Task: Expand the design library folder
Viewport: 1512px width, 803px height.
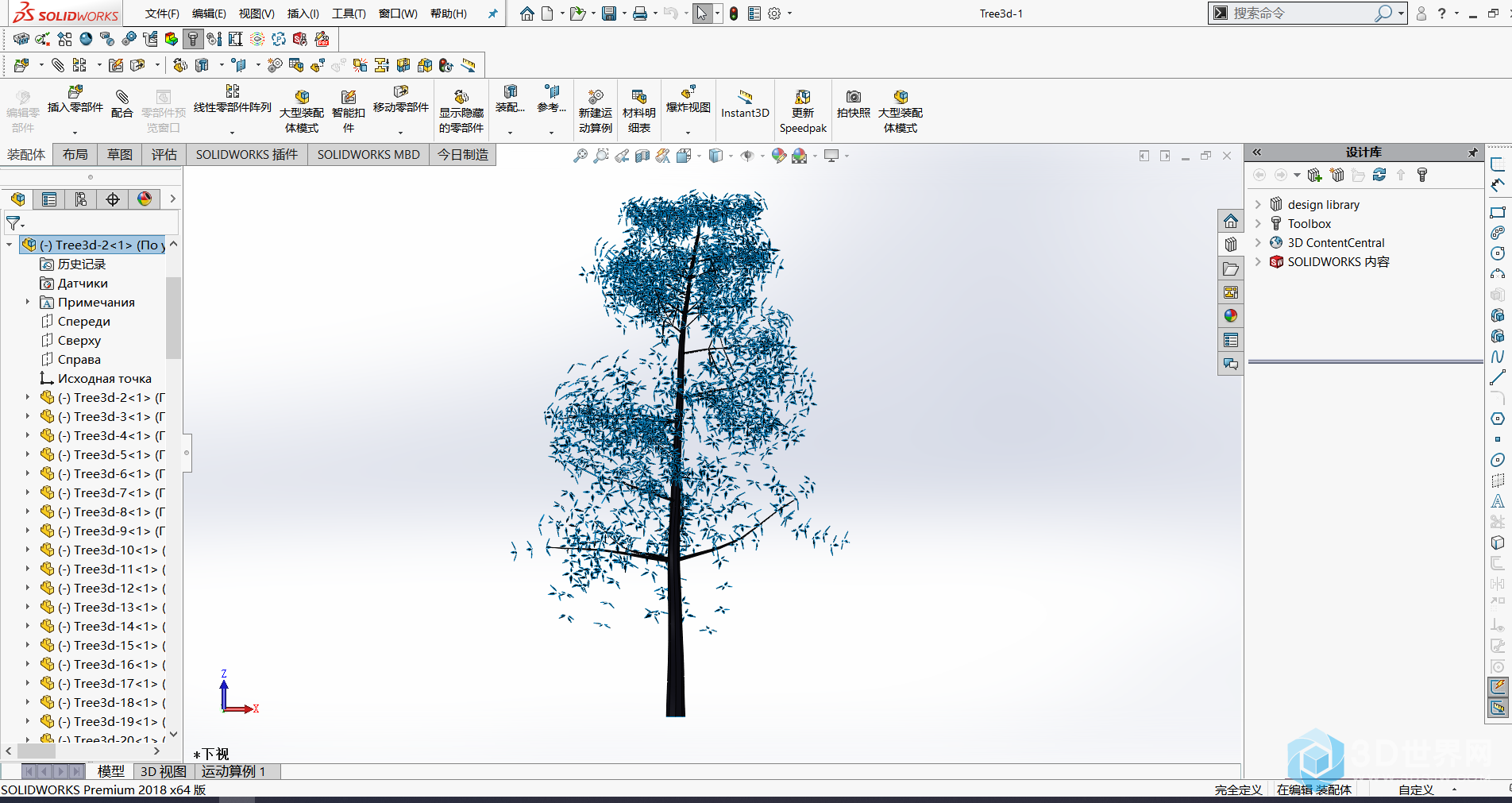Action: pyautogui.click(x=1258, y=204)
